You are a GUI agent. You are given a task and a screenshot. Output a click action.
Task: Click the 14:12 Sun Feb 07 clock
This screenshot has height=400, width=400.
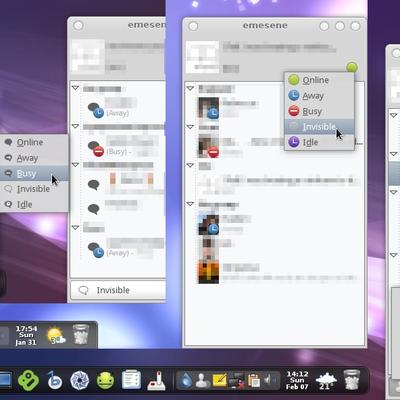tap(297, 380)
